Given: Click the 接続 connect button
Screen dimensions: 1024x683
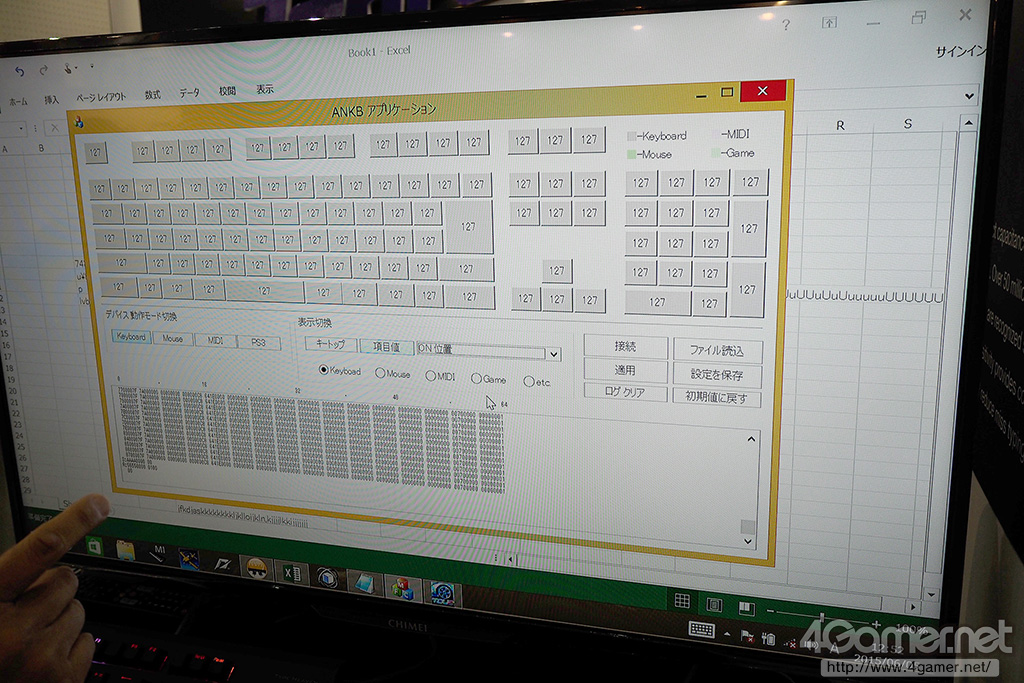Looking at the screenshot, I should click(625, 346).
